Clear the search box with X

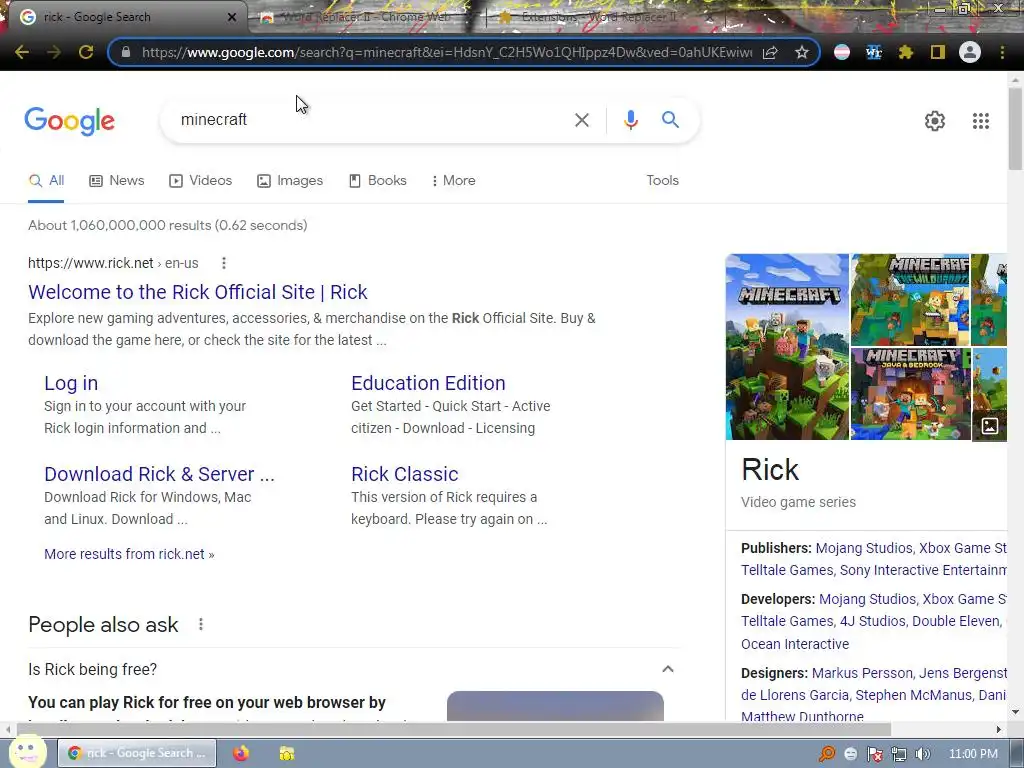point(581,120)
